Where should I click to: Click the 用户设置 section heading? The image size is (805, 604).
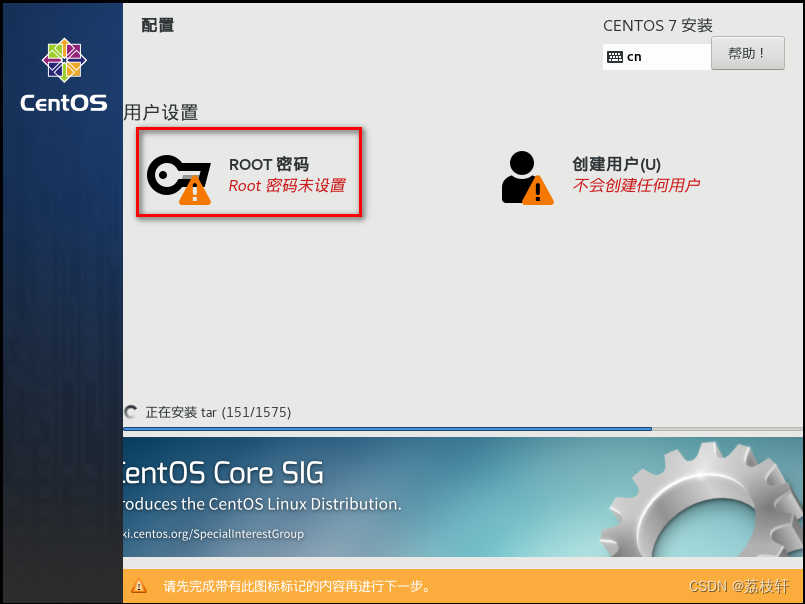point(161,112)
